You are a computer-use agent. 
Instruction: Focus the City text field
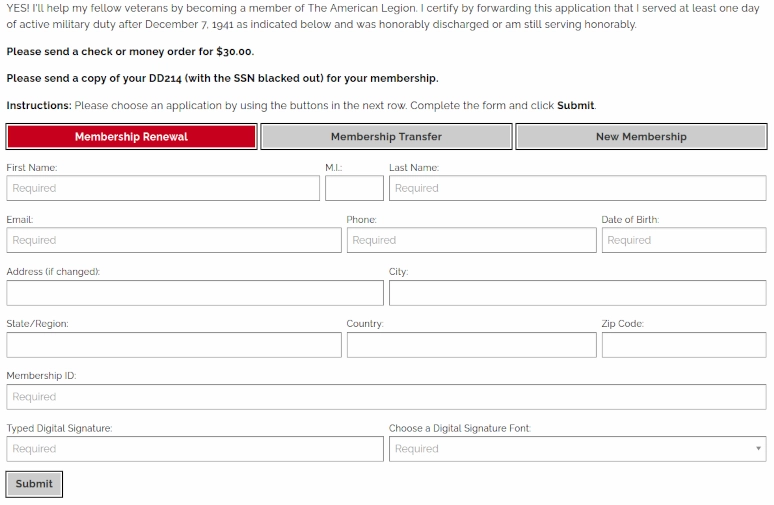pos(577,293)
